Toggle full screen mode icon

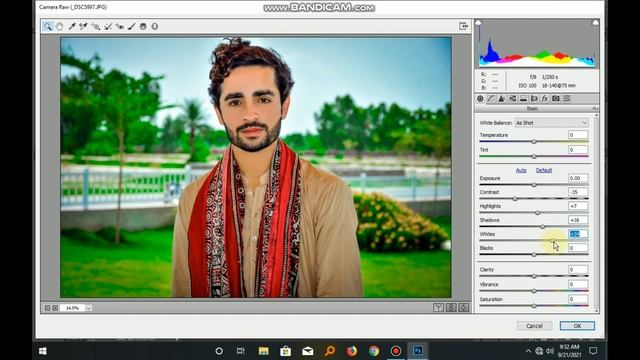click(463, 26)
